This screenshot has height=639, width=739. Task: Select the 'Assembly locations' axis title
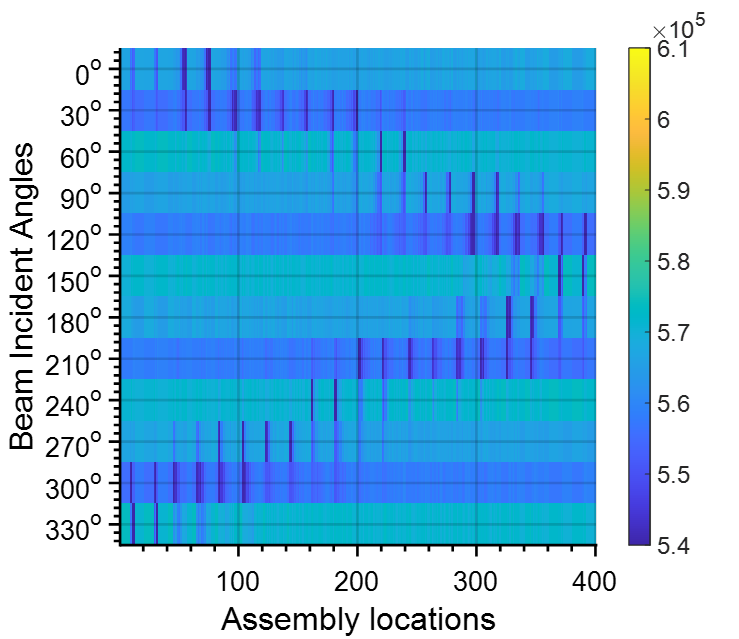(x=358, y=619)
